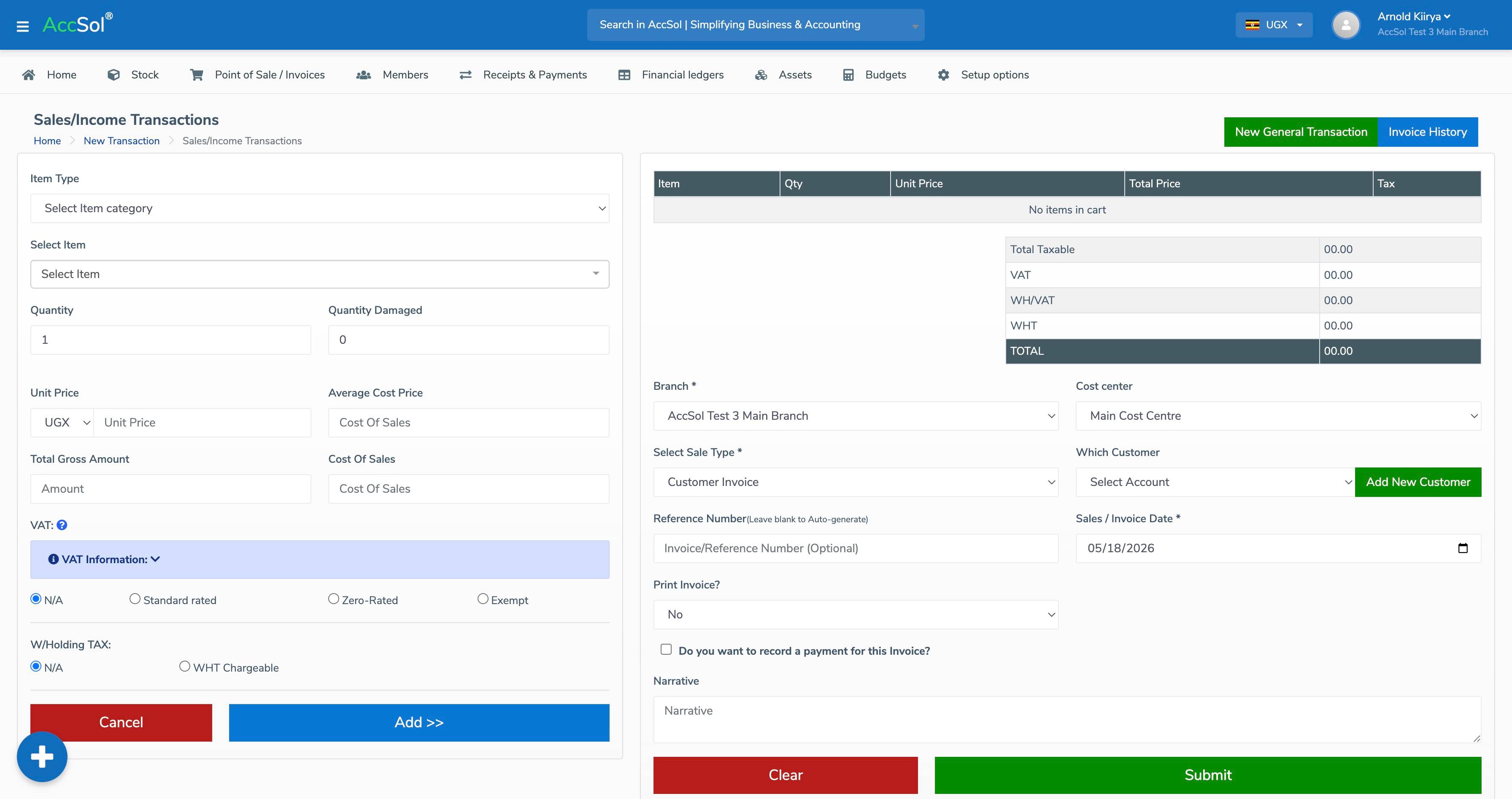Click the Point of Sale cart icon
The width and height of the screenshot is (1512, 799).
pyautogui.click(x=197, y=75)
